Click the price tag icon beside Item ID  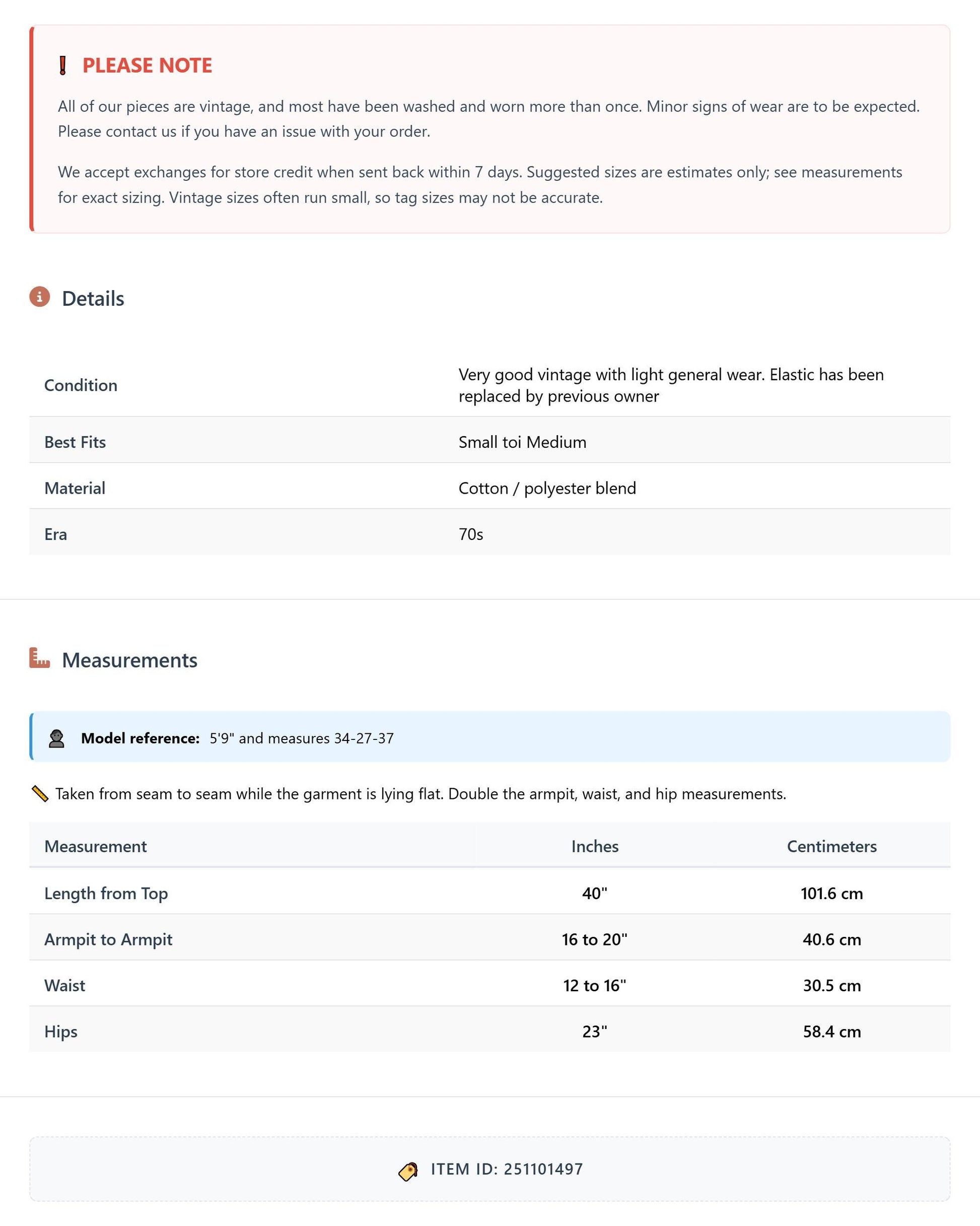point(408,1170)
